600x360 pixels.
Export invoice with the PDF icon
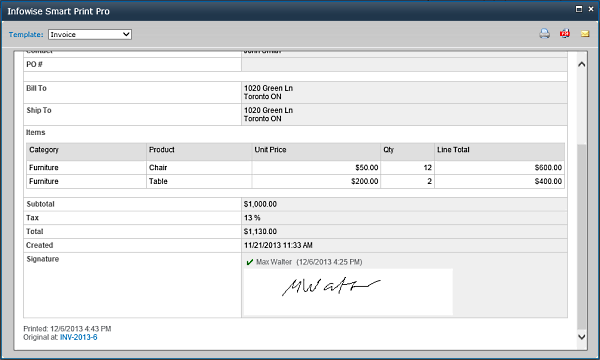point(565,34)
